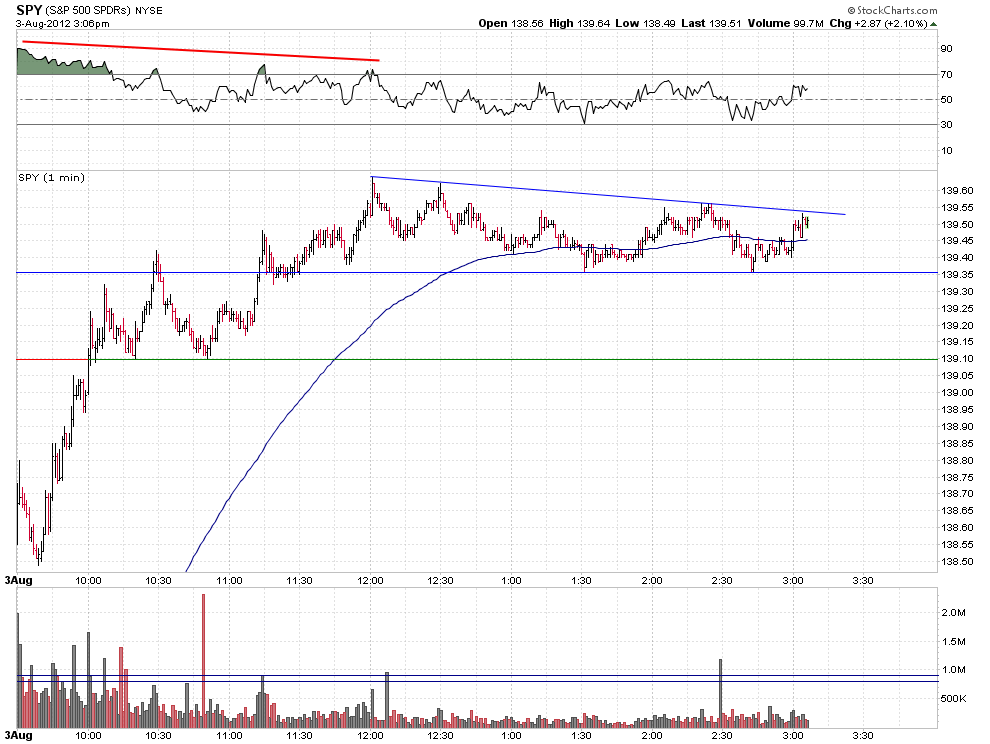The height and width of the screenshot is (744, 990).
Task: Click the price axis label 139.60
Action: [x=957, y=191]
